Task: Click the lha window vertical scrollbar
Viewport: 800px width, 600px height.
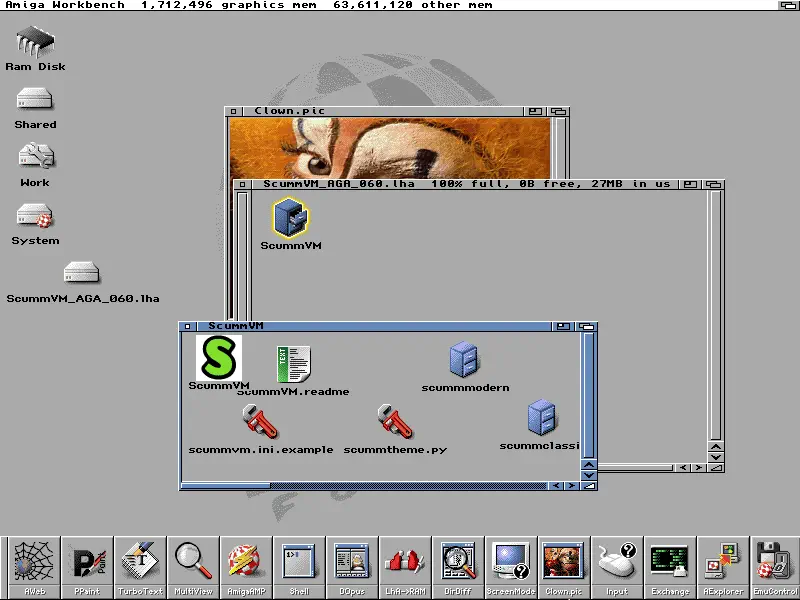Action: 716,315
